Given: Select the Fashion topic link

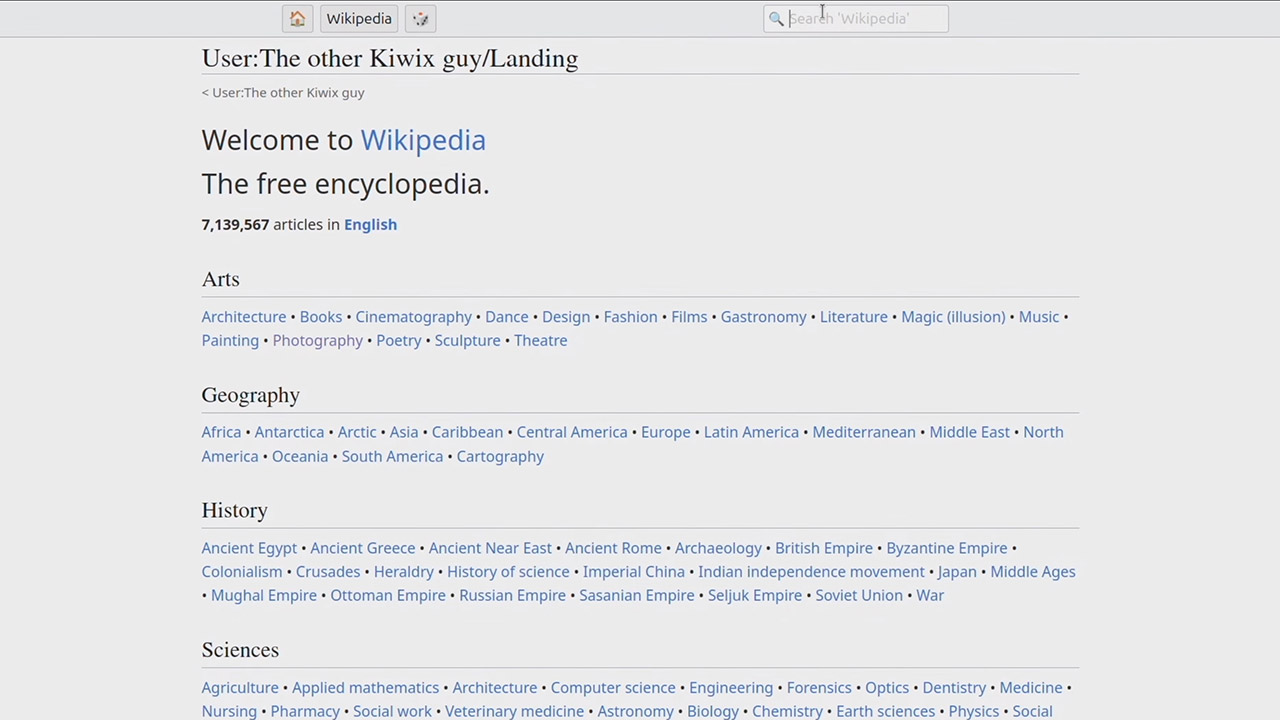Looking at the screenshot, I should (x=631, y=316).
